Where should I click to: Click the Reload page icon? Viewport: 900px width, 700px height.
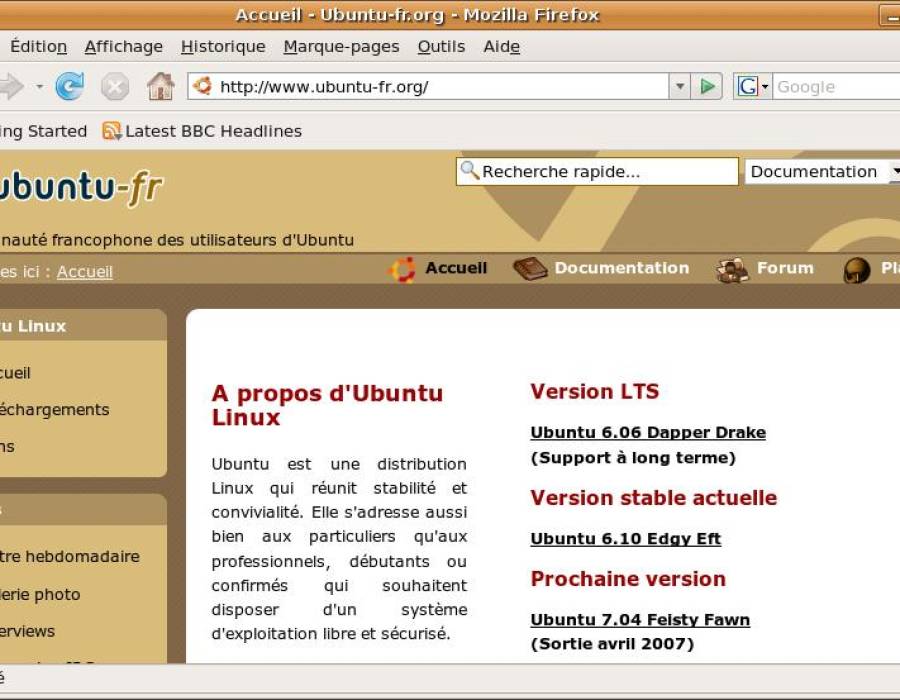coord(70,87)
